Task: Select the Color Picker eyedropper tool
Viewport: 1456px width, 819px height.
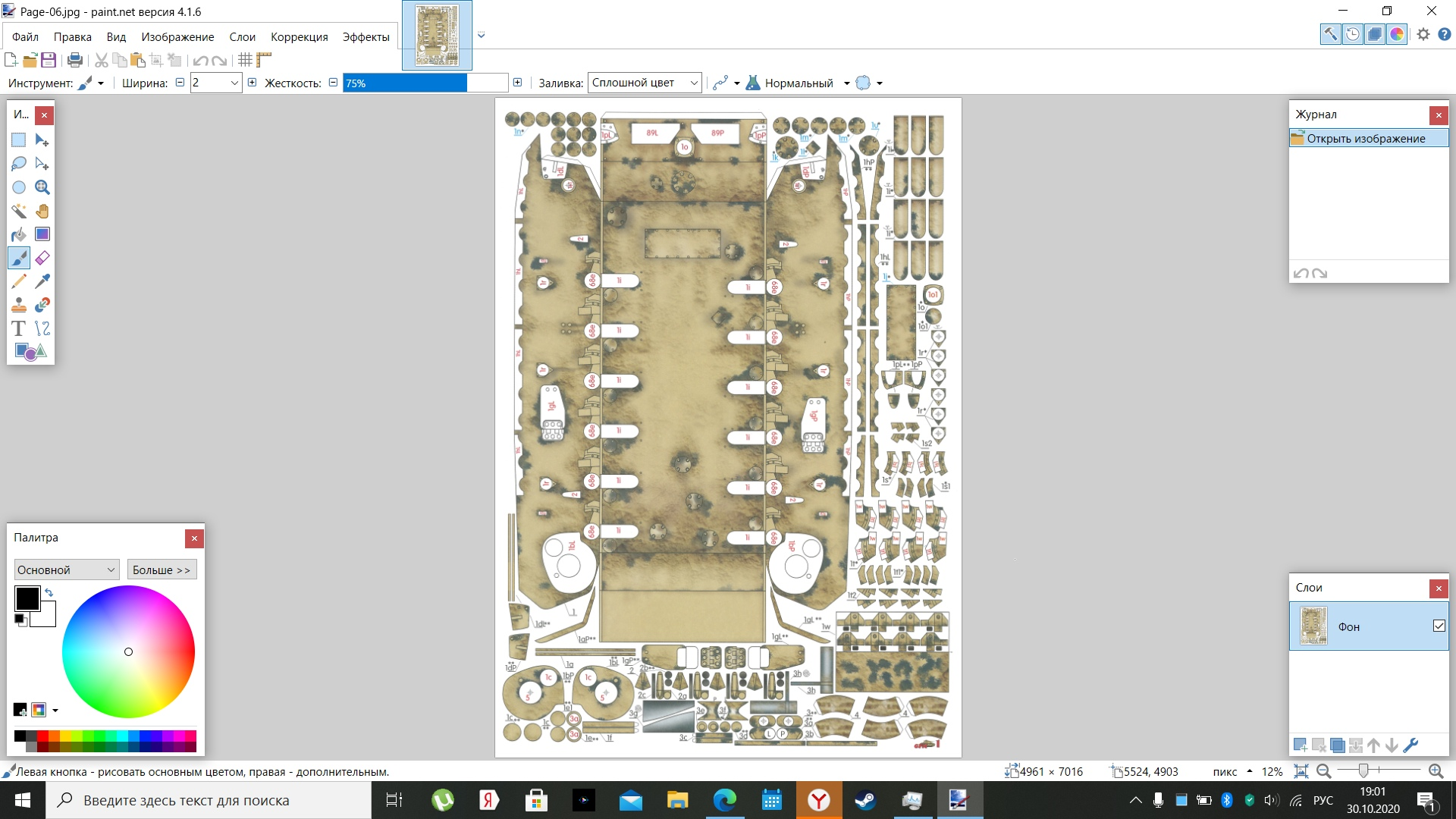Action: 42,281
